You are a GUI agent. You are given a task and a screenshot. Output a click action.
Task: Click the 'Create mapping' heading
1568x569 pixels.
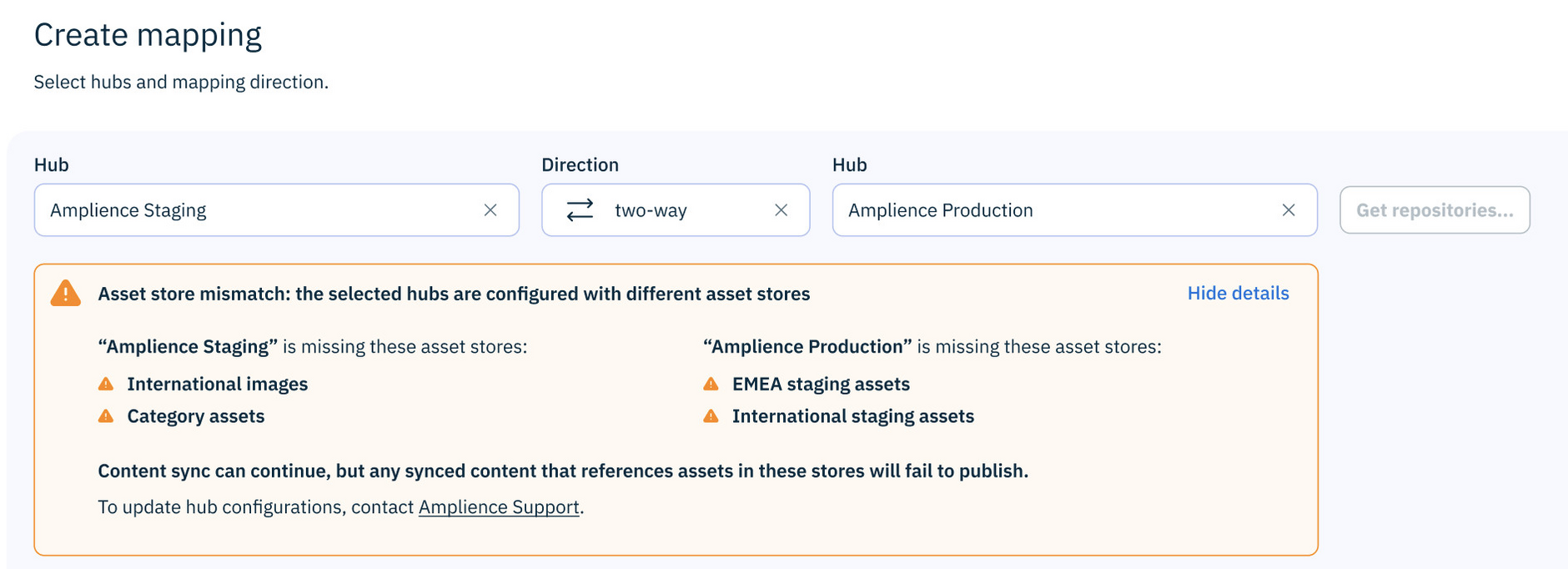(x=148, y=35)
